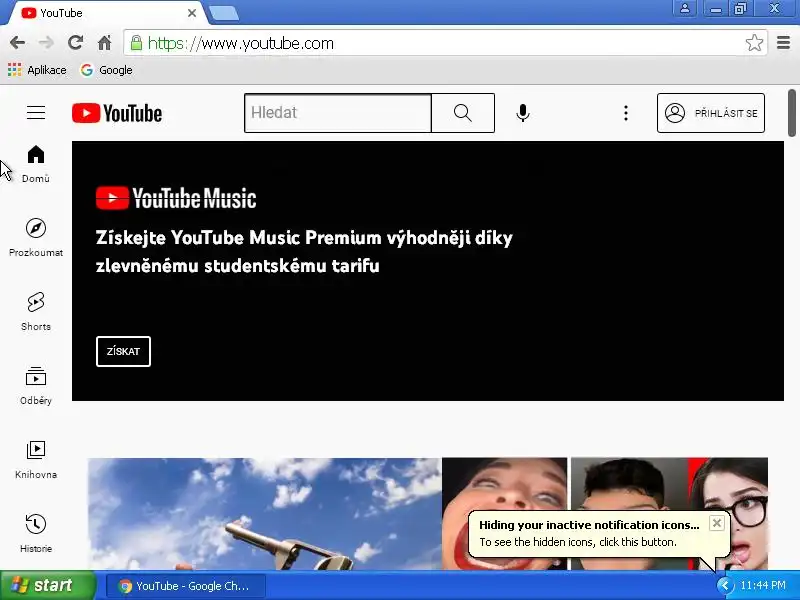This screenshot has height=600, width=800.
Task: Open the blue sky video thumbnail
Action: [264, 514]
